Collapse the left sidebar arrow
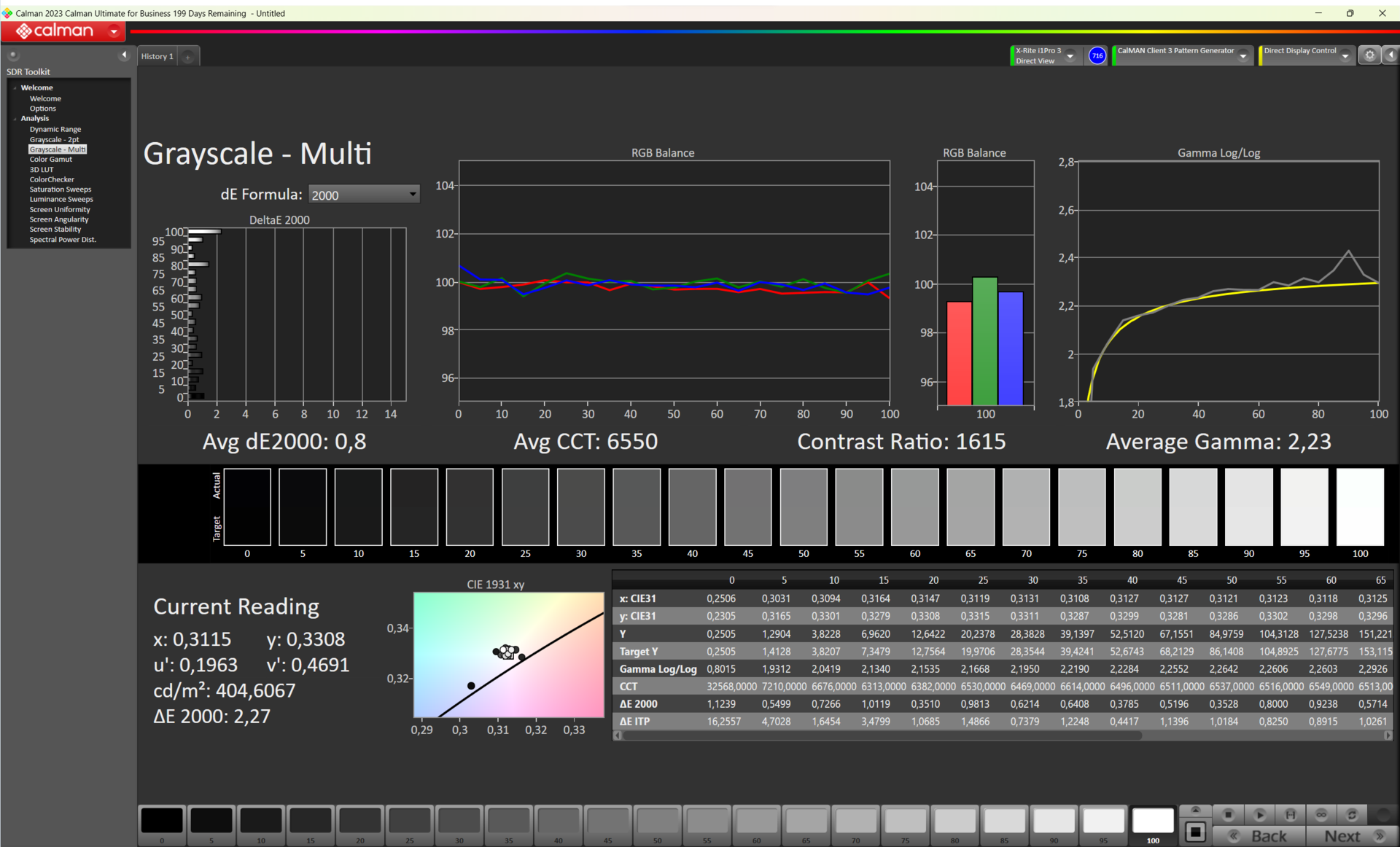The height and width of the screenshot is (847, 1400). (124, 55)
